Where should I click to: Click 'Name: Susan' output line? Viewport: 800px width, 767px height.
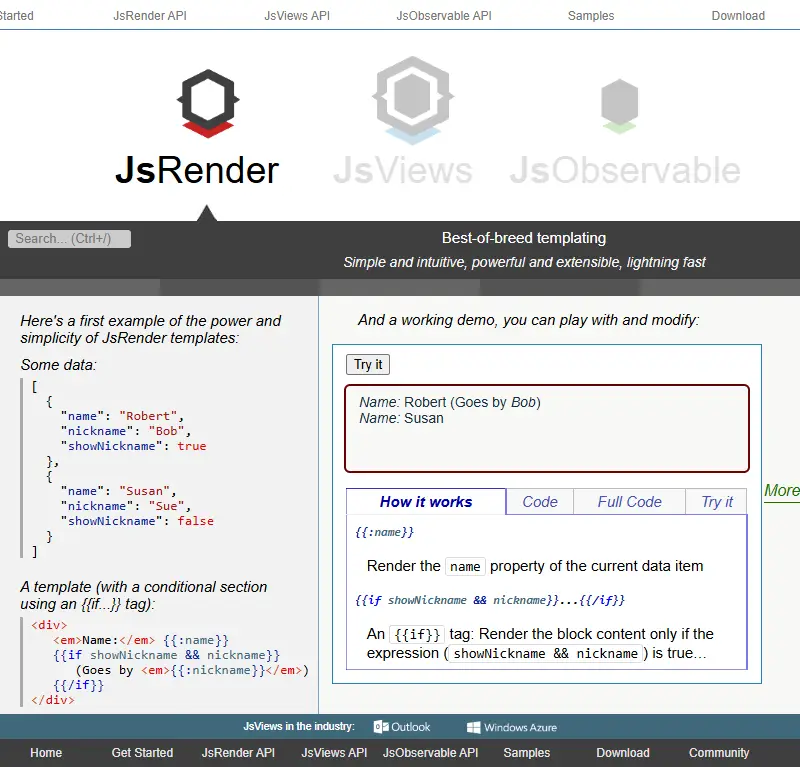tap(401, 418)
